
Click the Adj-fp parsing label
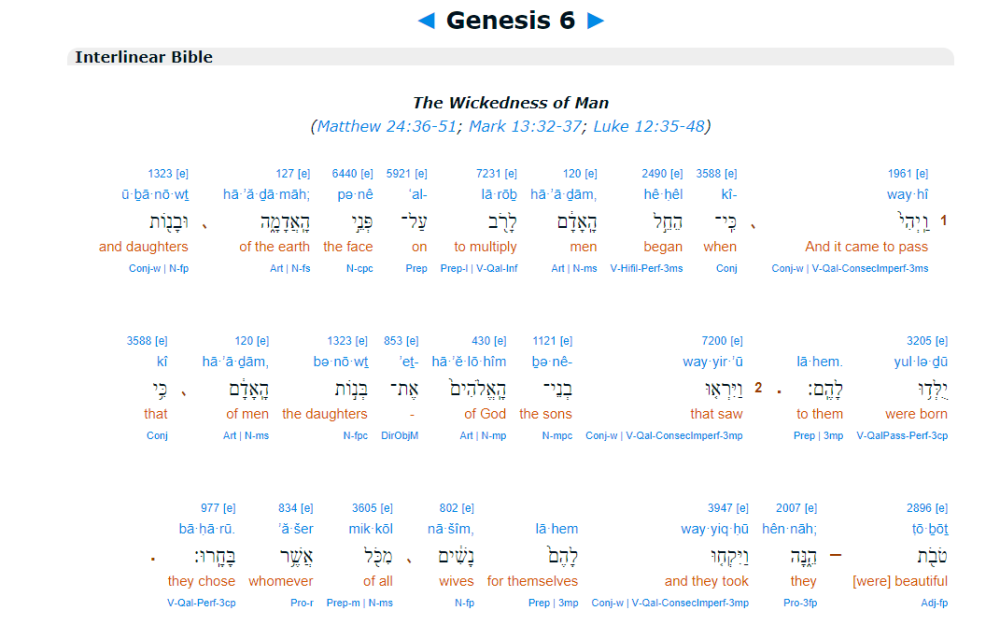point(934,603)
